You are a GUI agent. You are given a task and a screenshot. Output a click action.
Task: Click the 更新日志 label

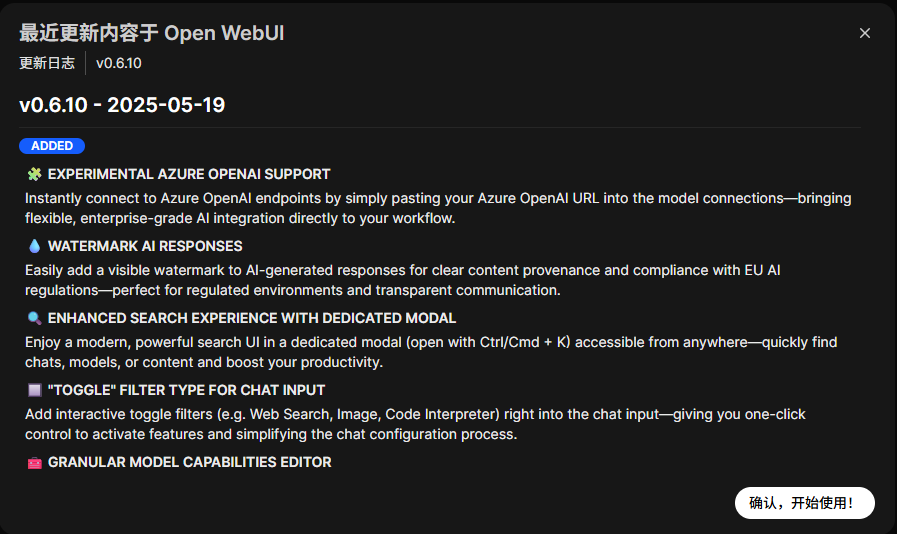[x=47, y=63]
